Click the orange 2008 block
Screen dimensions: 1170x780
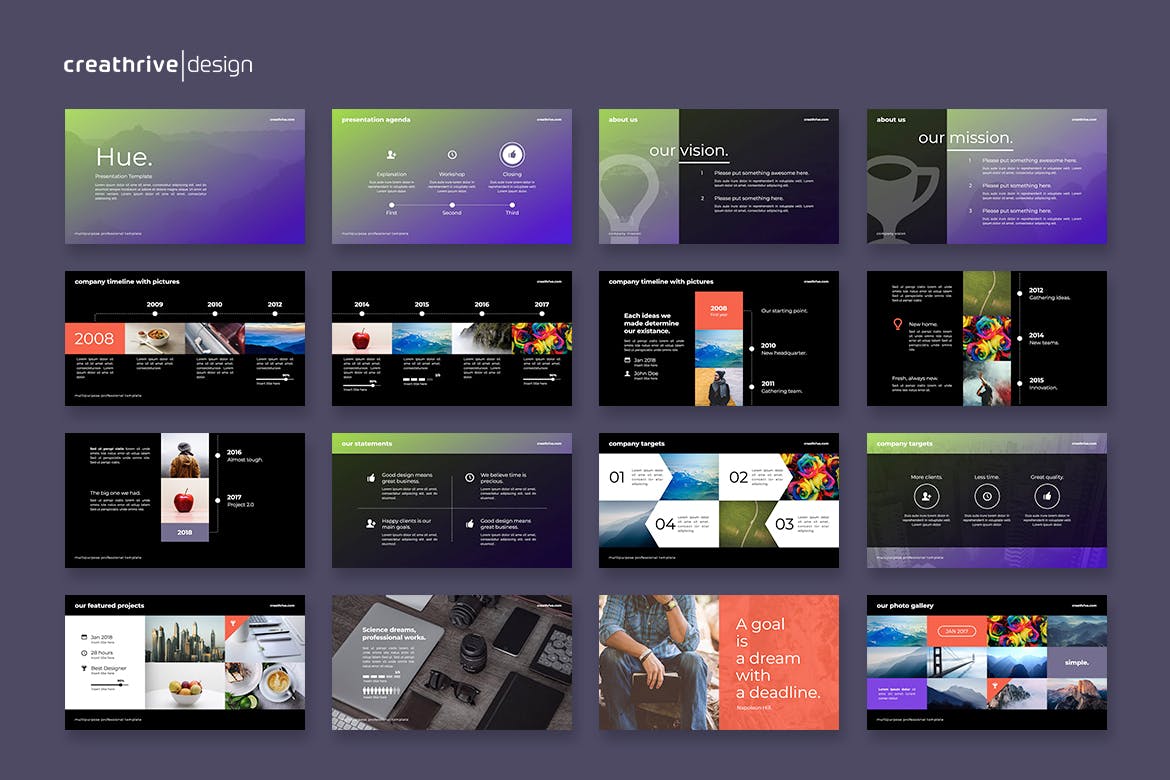(95, 338)
